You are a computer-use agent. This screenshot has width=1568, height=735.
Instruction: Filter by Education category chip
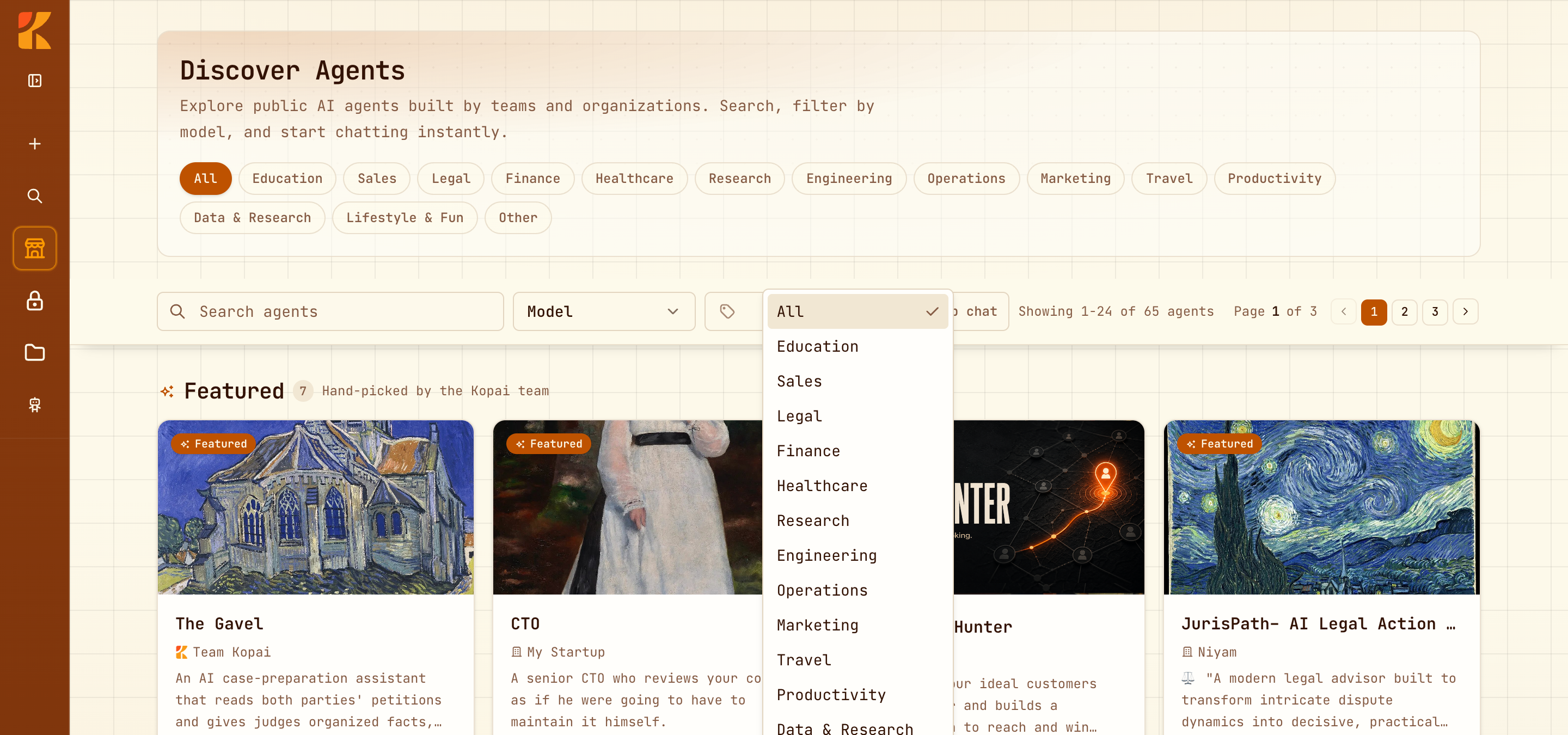click(x=287, y=178)
